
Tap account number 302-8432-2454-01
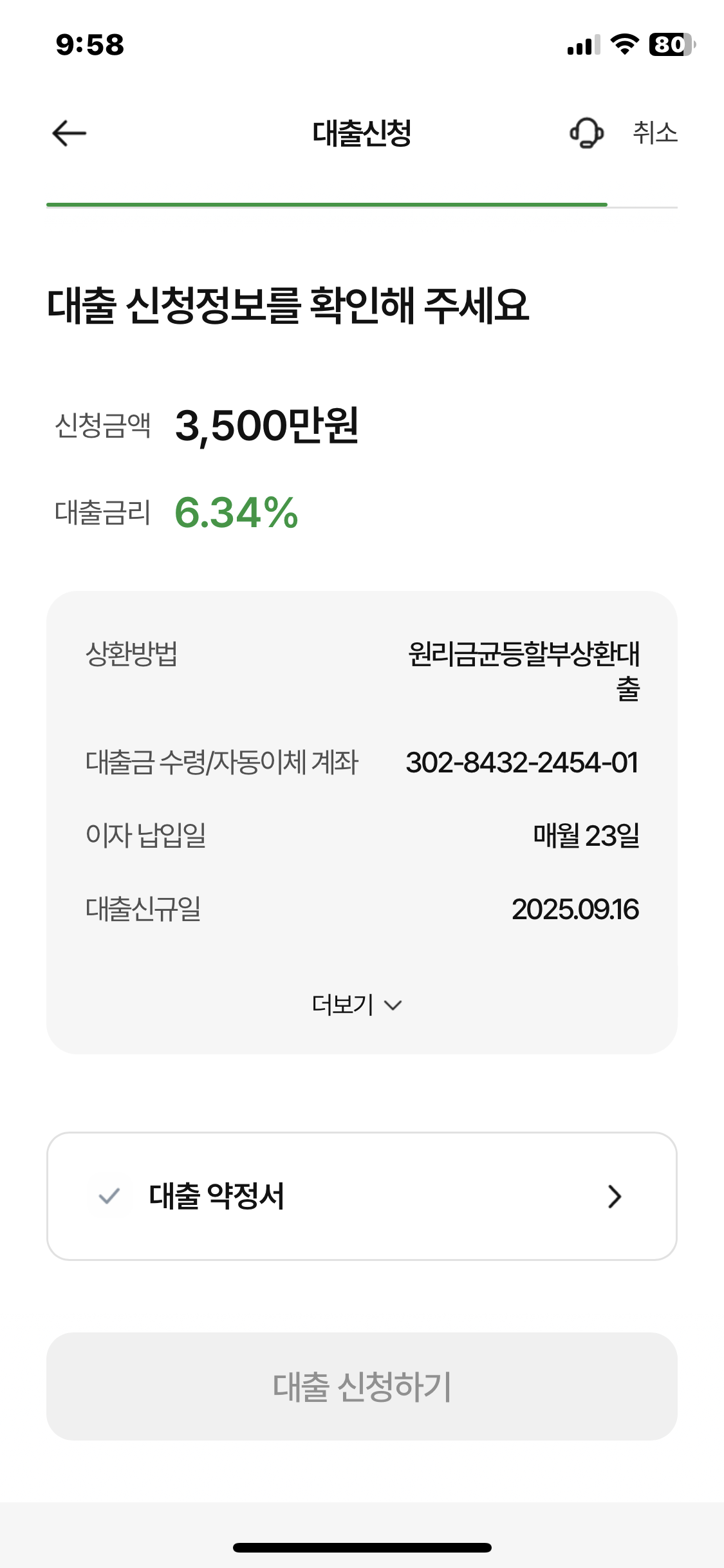pyautogui.click(x=522, y=763)
